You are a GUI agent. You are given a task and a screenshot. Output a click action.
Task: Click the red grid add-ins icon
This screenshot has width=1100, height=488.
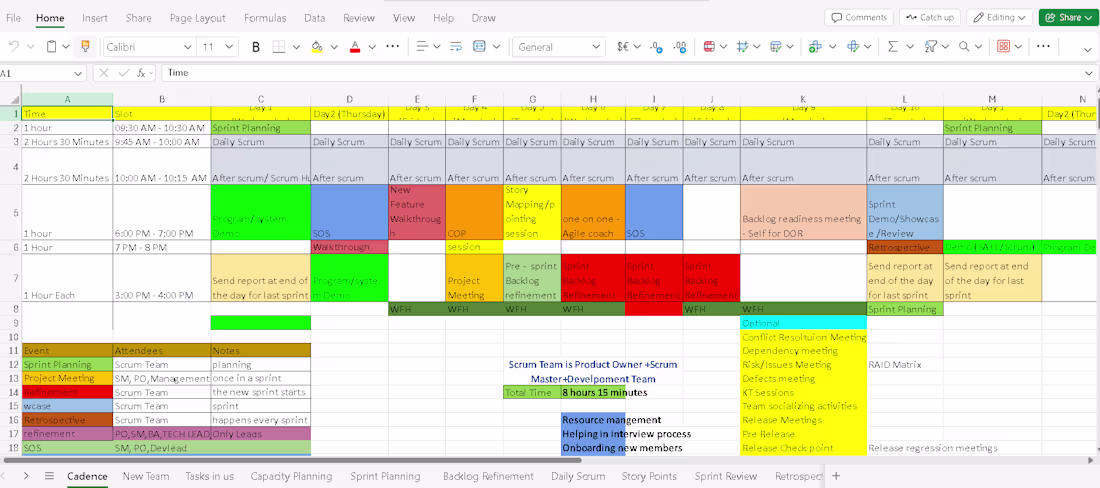click(x=1003, y=47)
